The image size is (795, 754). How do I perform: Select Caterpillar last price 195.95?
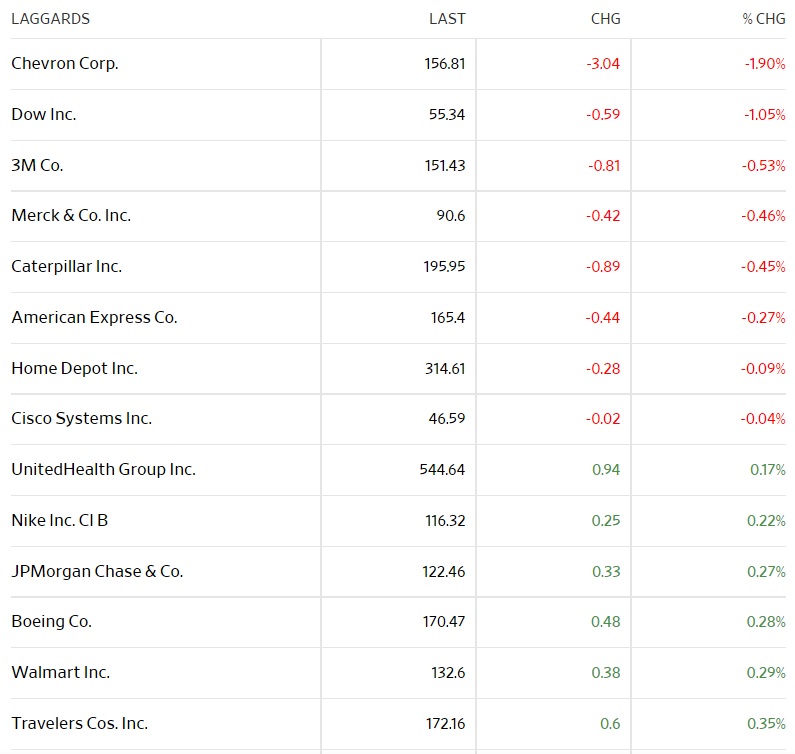coord(444,267)
